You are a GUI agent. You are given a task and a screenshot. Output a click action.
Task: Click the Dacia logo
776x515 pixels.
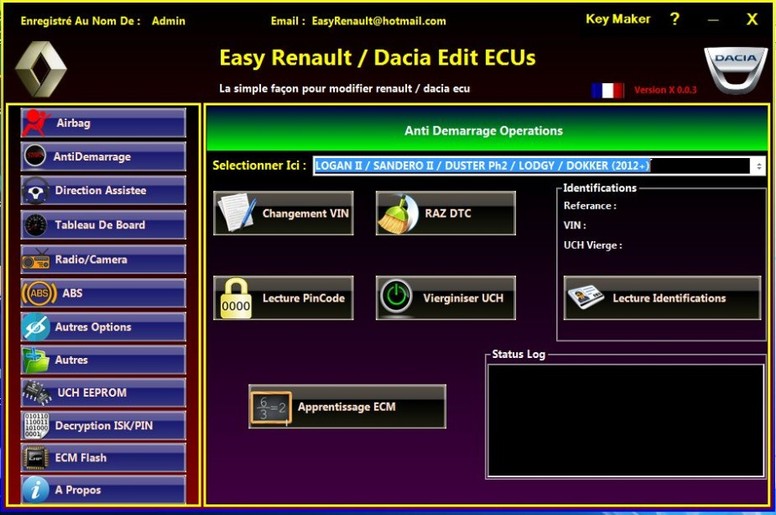tap(735, 69)
